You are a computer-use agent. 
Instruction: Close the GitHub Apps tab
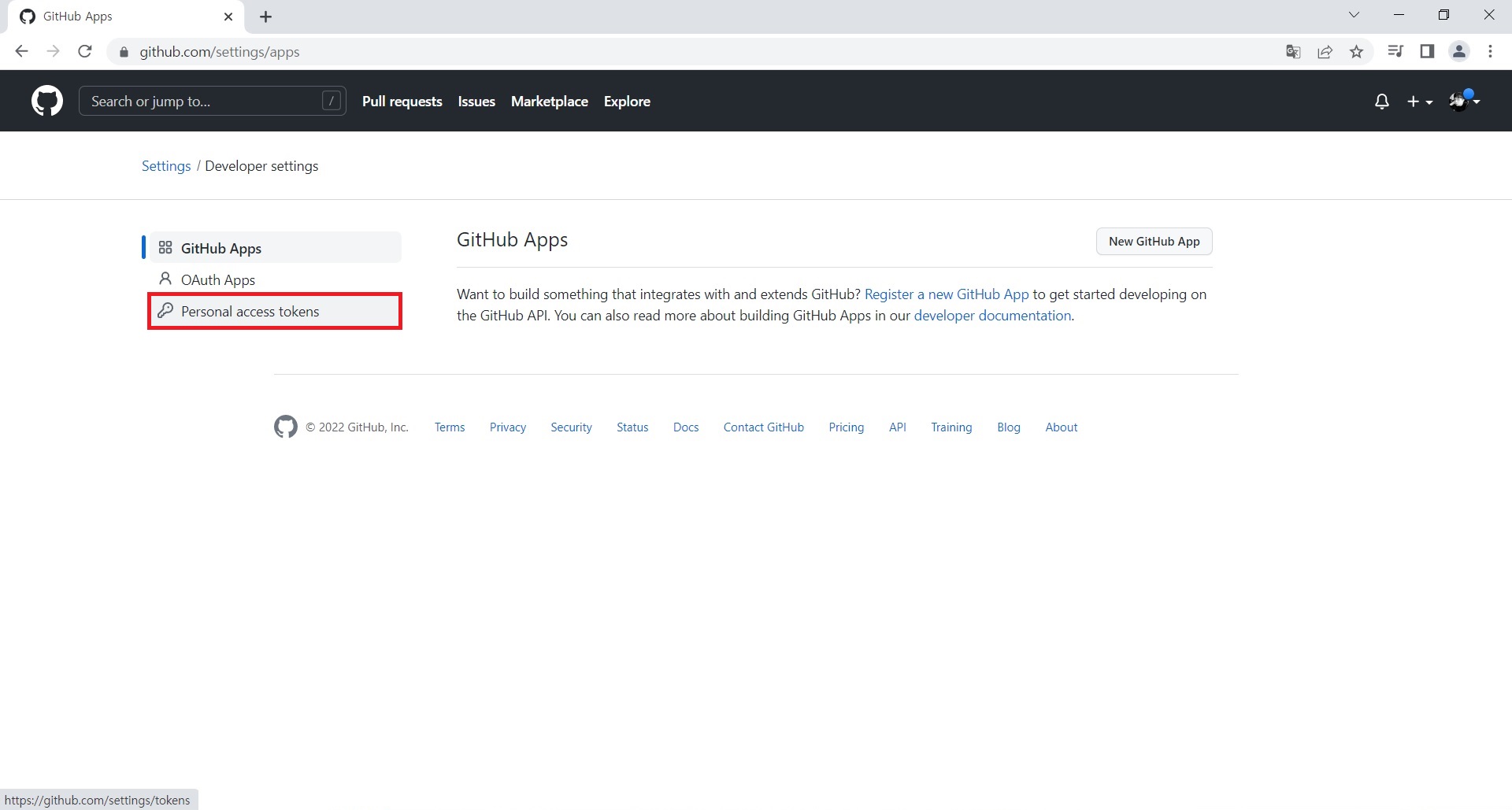tap(228, 17)
